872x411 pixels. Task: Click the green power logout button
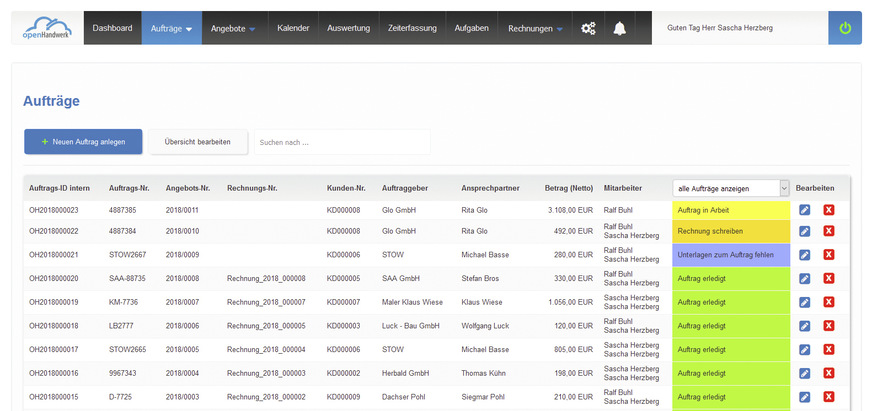pos(844,28)
